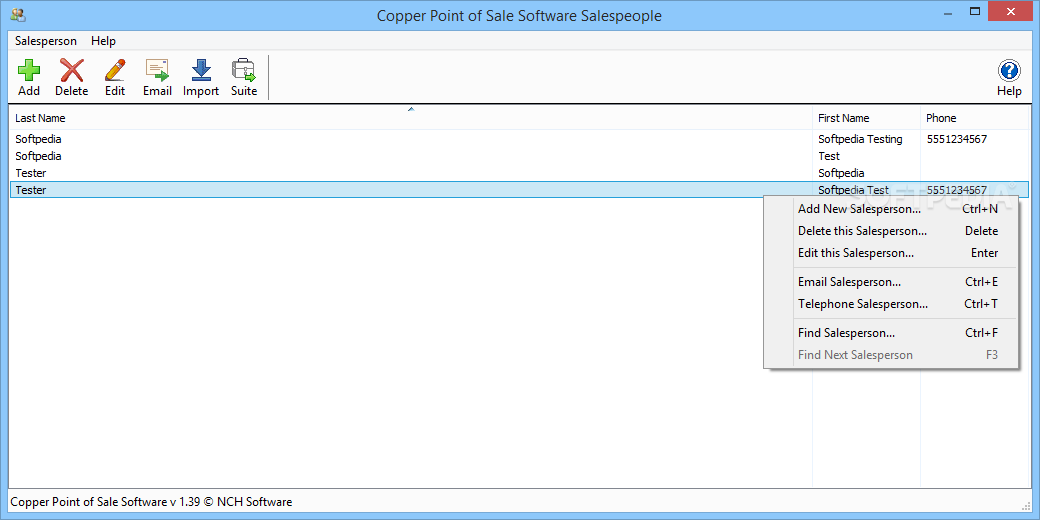1040x520 pixels.
Task: Maximize the Salespeople window
Action: 974,11
